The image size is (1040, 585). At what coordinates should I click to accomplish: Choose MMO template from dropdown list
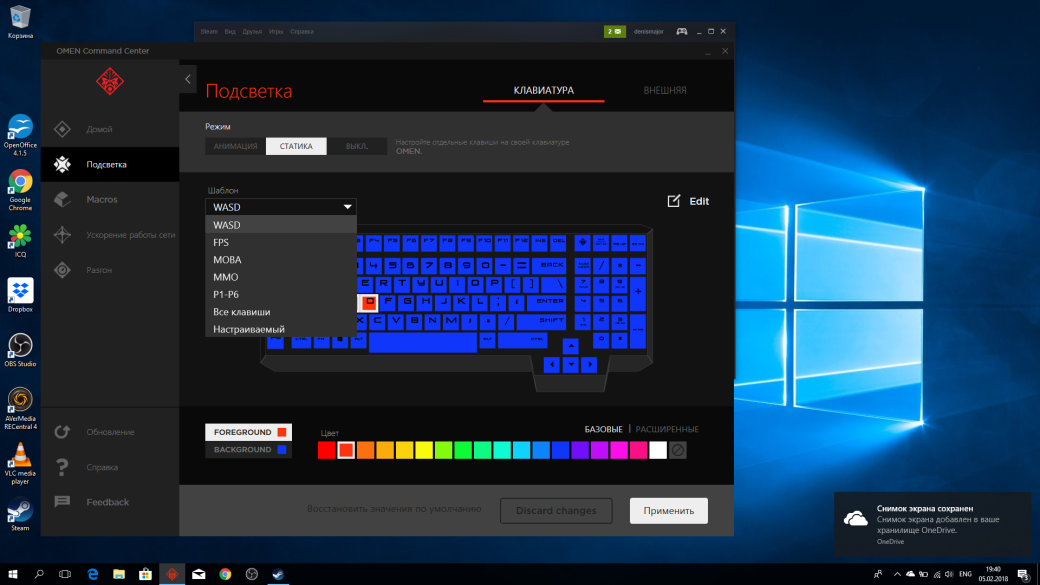[x=281, y=277]
